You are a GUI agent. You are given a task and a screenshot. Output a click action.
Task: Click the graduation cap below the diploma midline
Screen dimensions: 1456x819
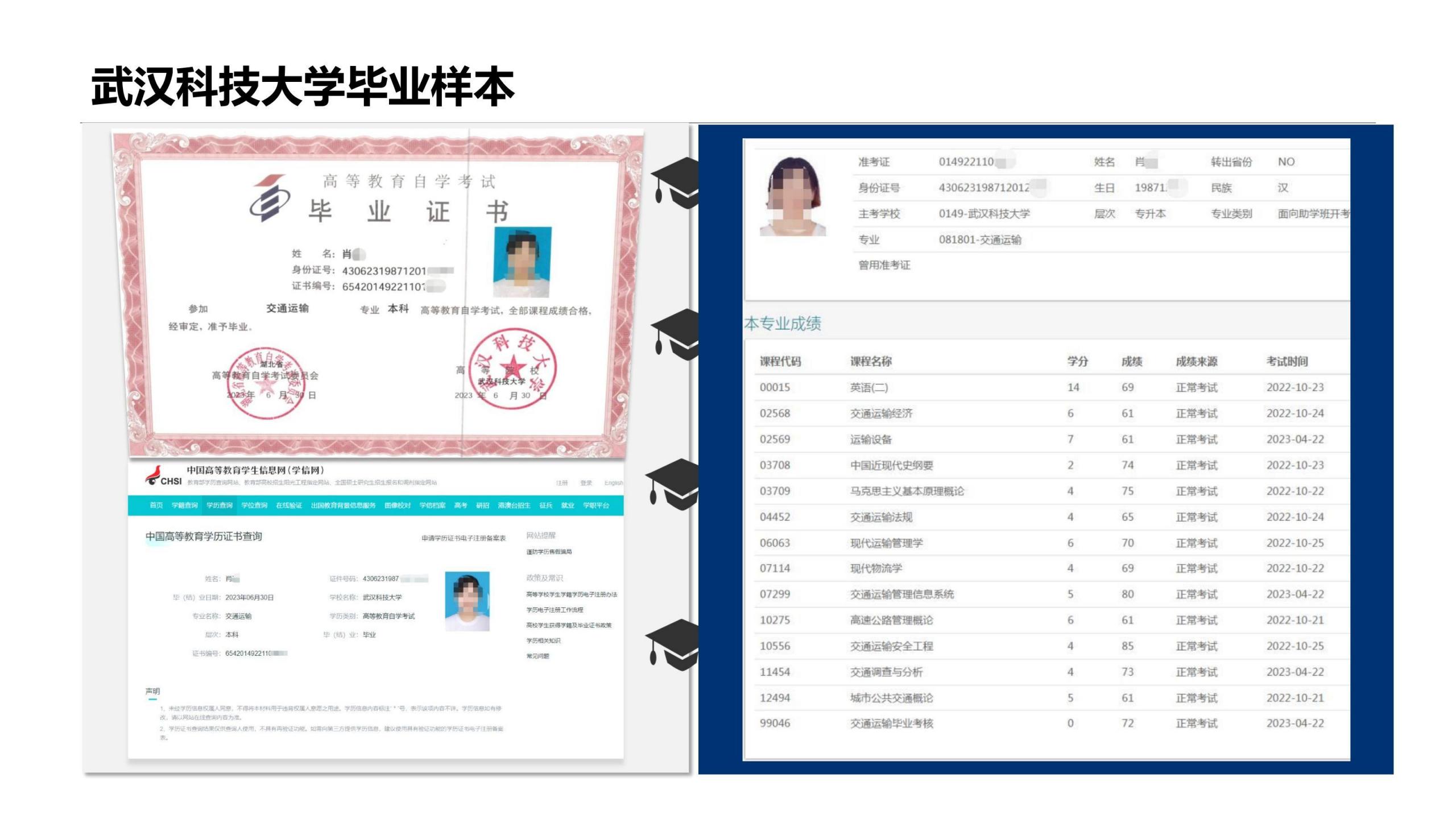pos(676,334)
